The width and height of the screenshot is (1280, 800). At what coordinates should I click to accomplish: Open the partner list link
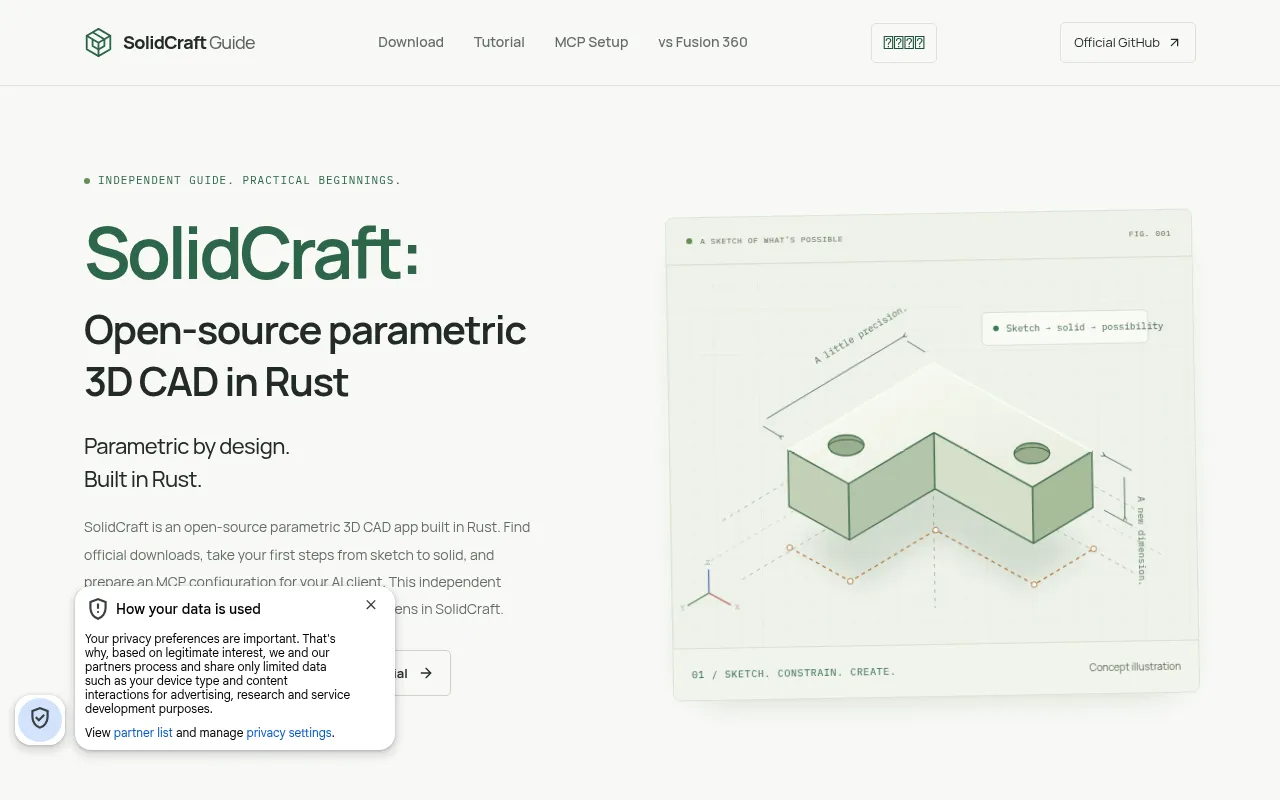click(x=143, y=733)
